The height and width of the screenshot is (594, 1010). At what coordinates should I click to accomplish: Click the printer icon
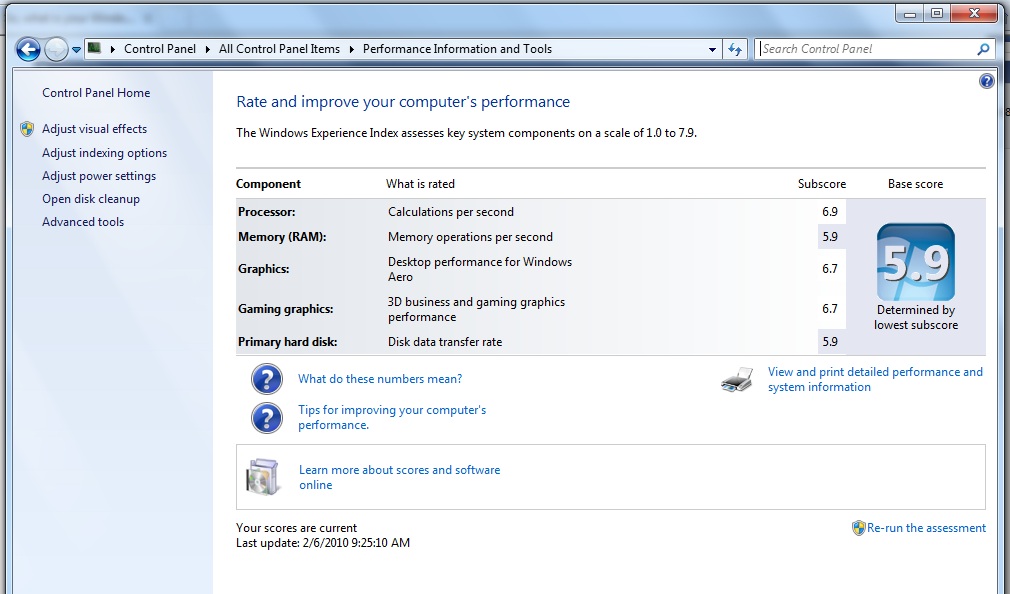(x=738, y=379)
